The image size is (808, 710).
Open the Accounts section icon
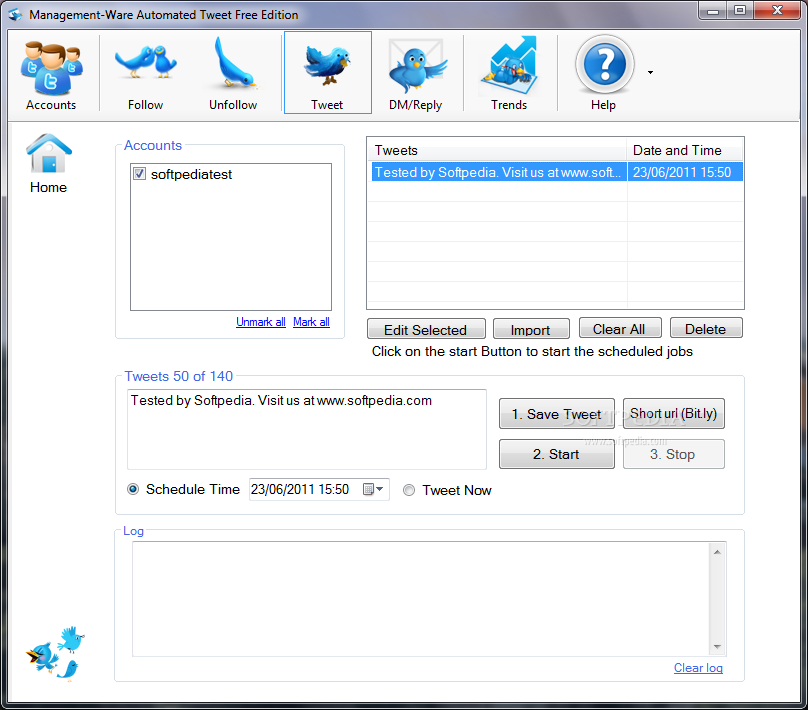[x=51, y=74]
